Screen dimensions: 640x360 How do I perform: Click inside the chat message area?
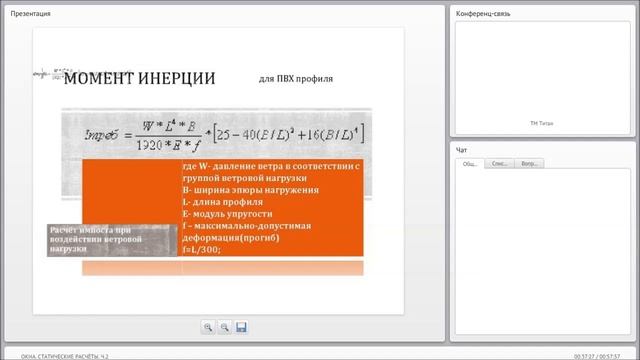pyautogui.click(x=543, y=251)
